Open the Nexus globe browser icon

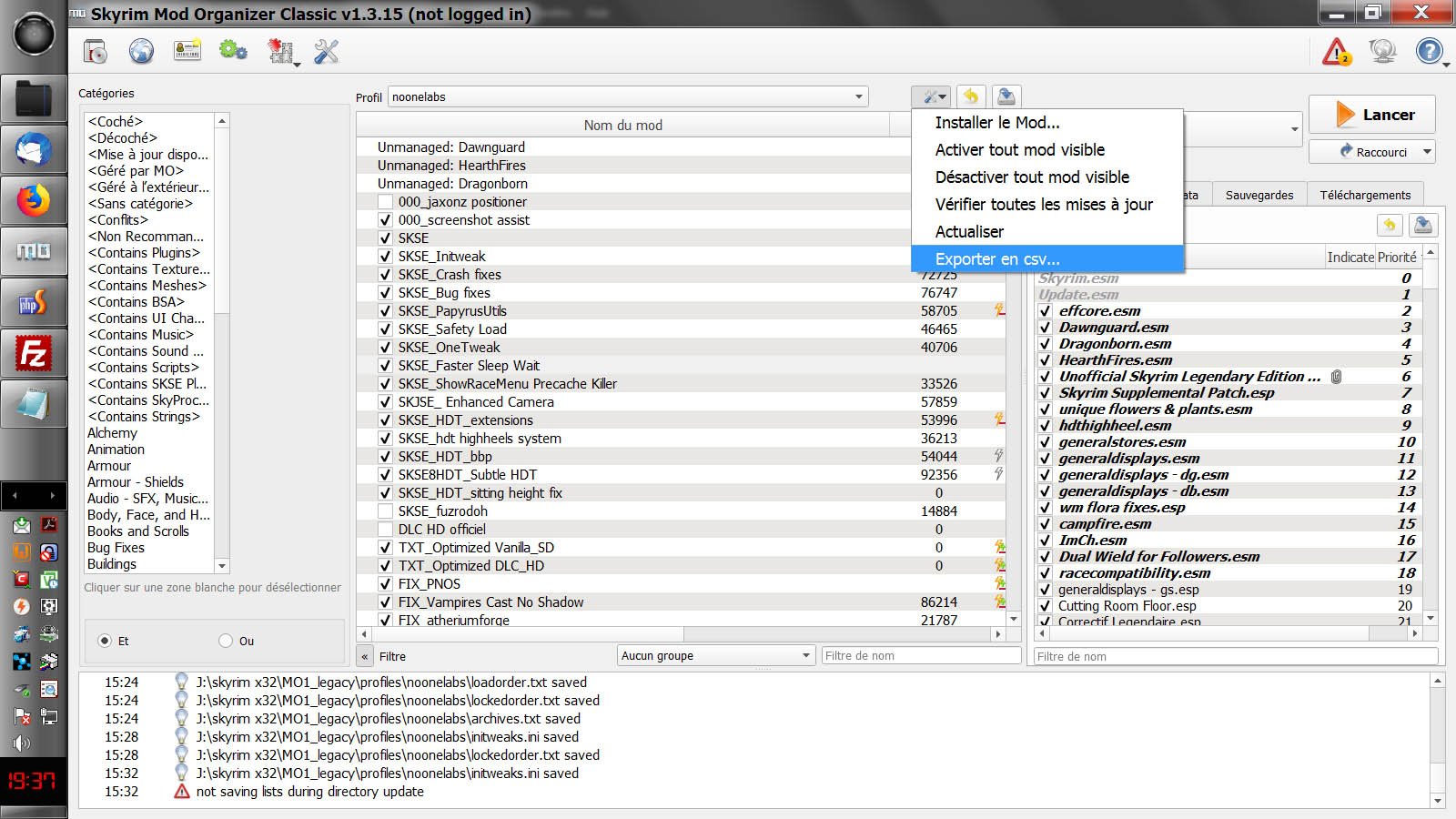pos(141,52)
